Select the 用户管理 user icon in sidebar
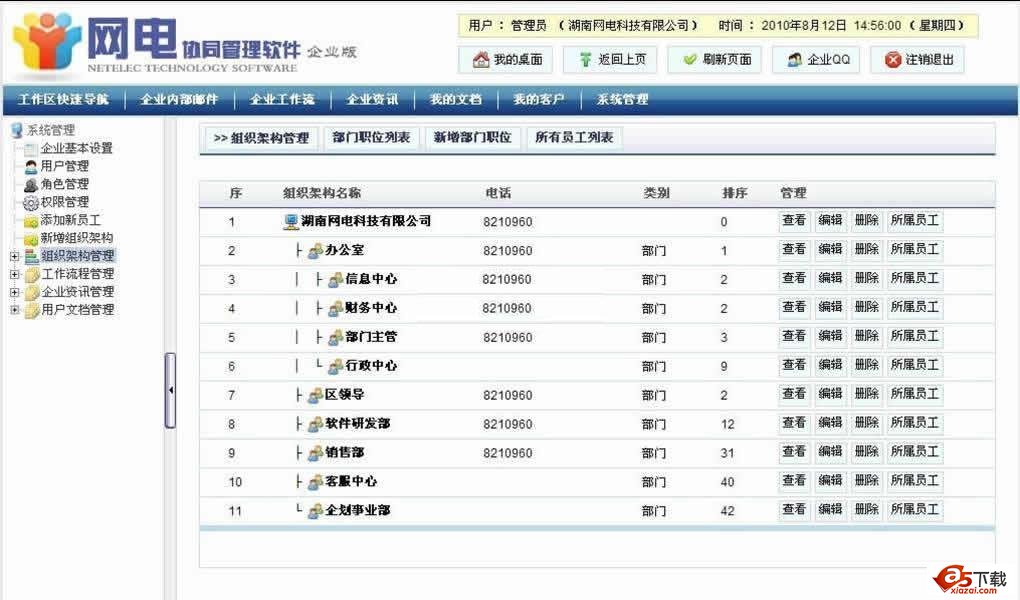 (31, 167)
